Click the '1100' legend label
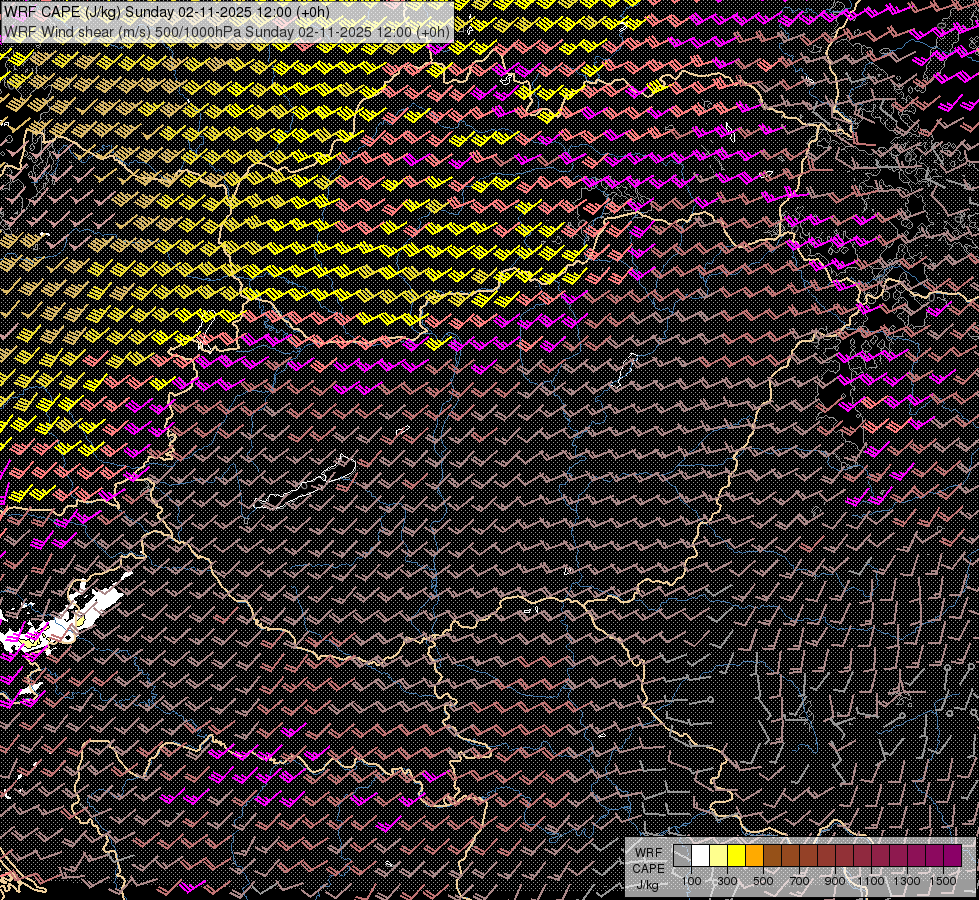 tap(870, 881)
